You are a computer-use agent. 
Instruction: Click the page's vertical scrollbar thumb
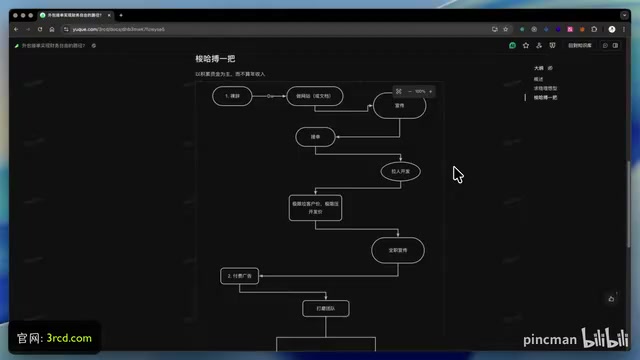pyautogui.click(x=629, y=204)
